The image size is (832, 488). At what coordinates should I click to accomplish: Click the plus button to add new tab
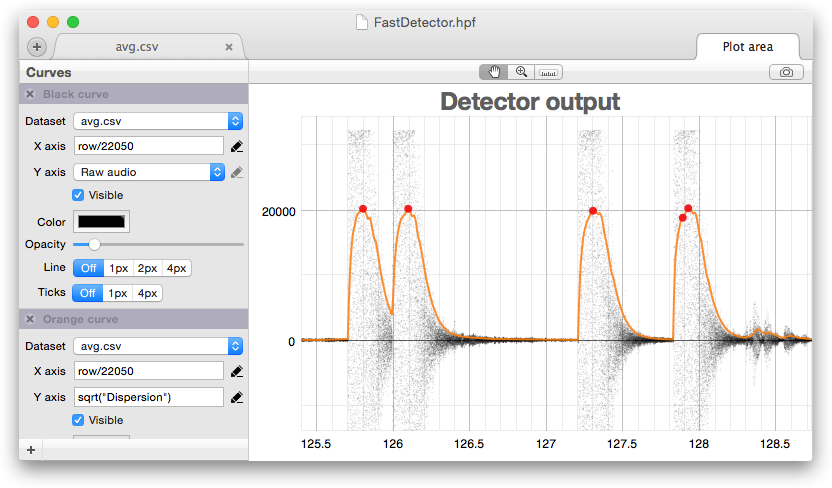(x=36, y=47)
